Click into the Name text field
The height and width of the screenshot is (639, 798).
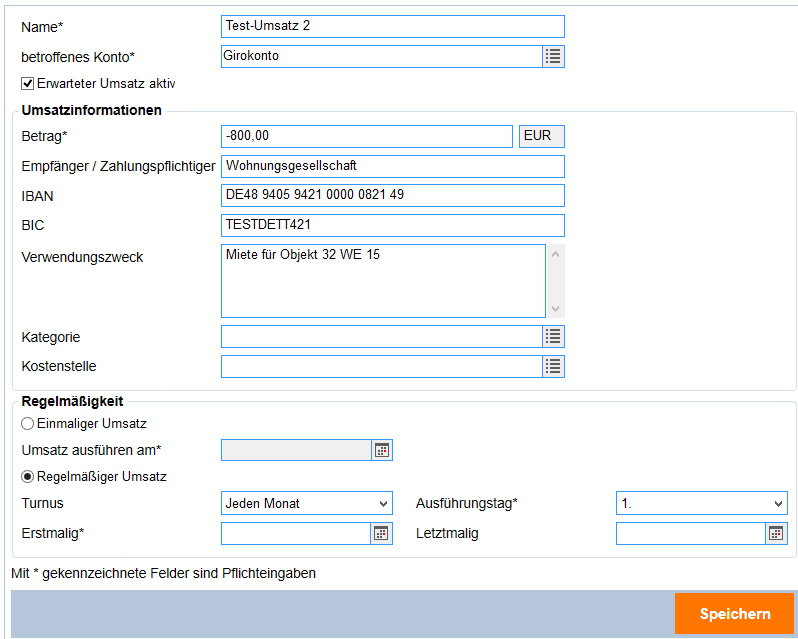(x=392, y=26)
